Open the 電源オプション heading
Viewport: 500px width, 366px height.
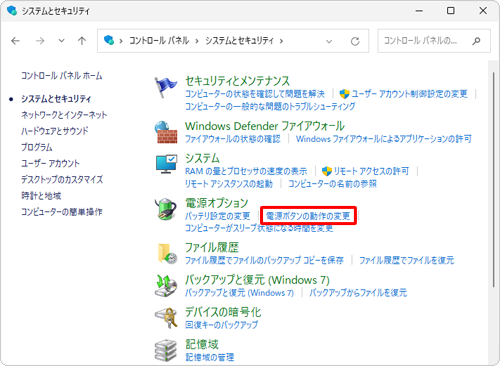[217, 203]
